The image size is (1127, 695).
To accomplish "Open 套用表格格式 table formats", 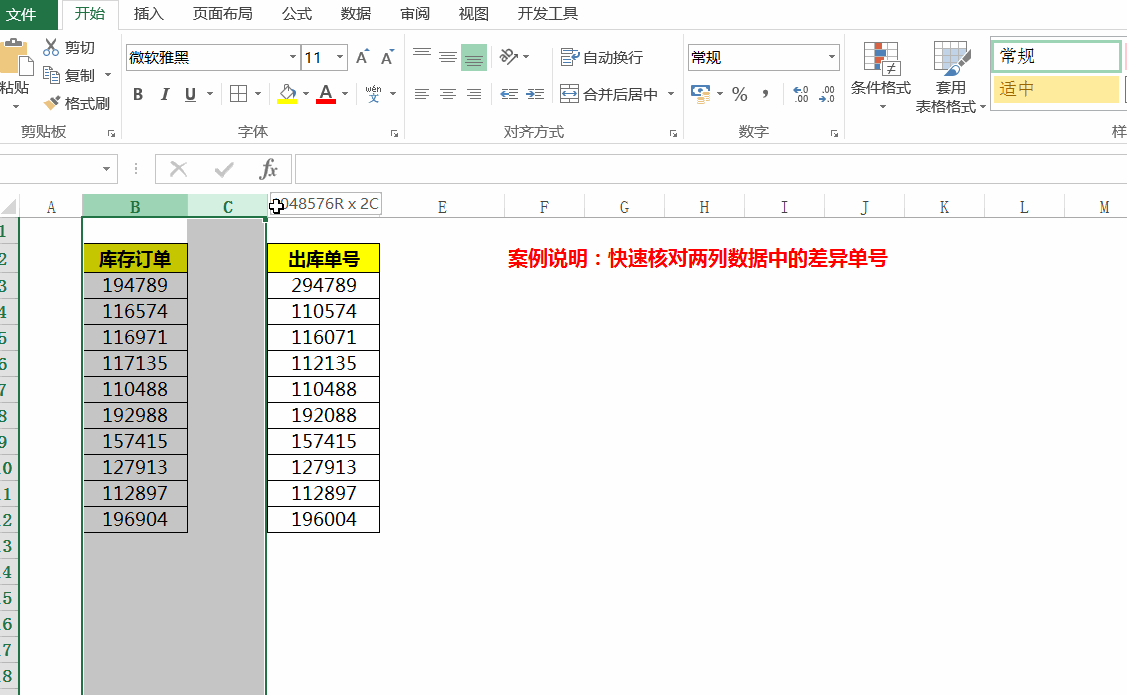I will (950, 78).
